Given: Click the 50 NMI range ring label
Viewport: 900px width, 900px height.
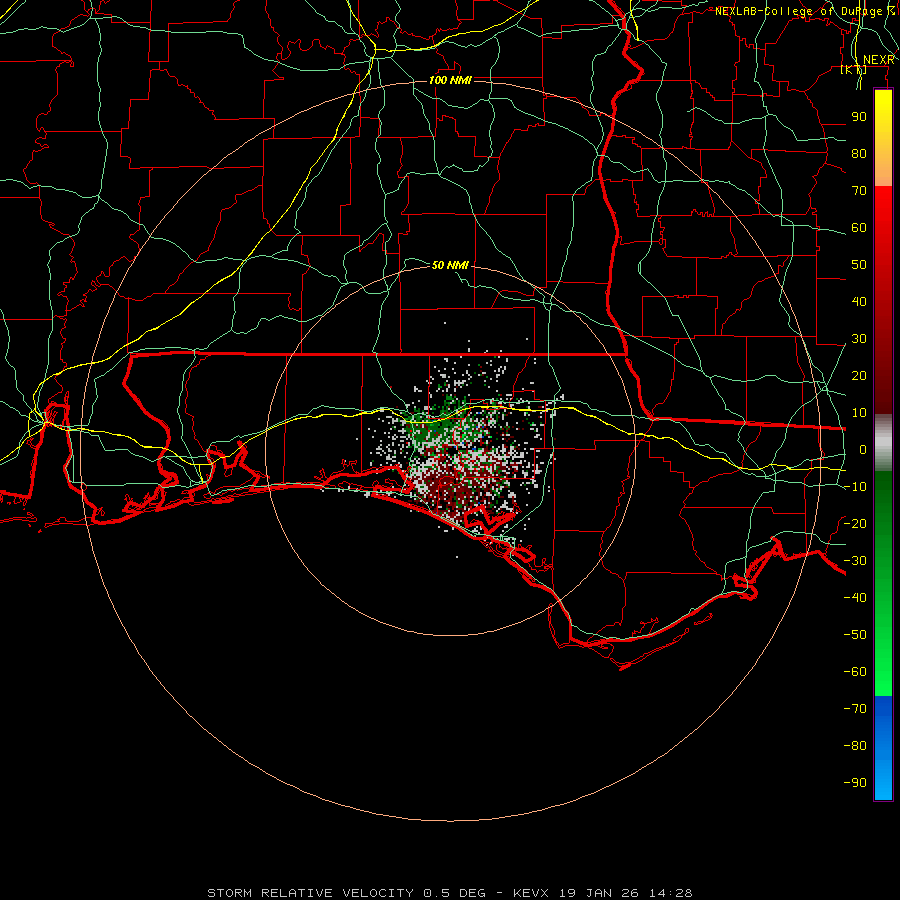Looking at the screenshot, I should coord(450,265).
